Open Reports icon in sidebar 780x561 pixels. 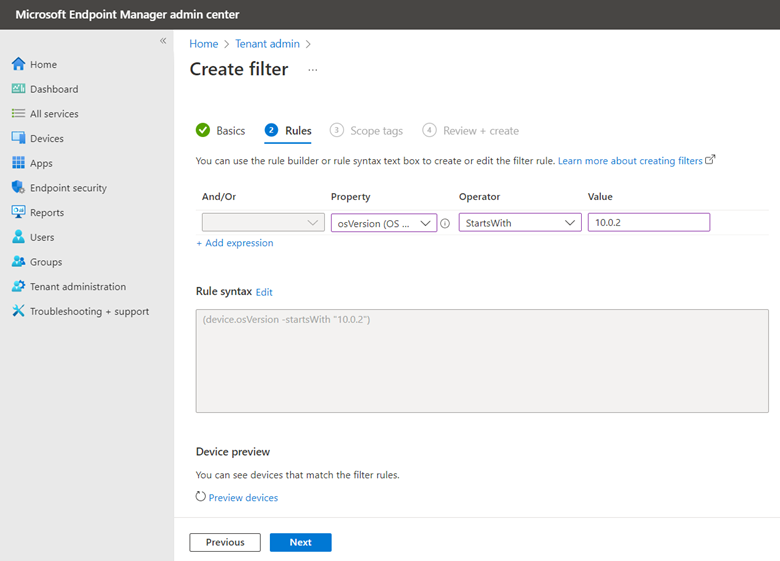[18, 212]
